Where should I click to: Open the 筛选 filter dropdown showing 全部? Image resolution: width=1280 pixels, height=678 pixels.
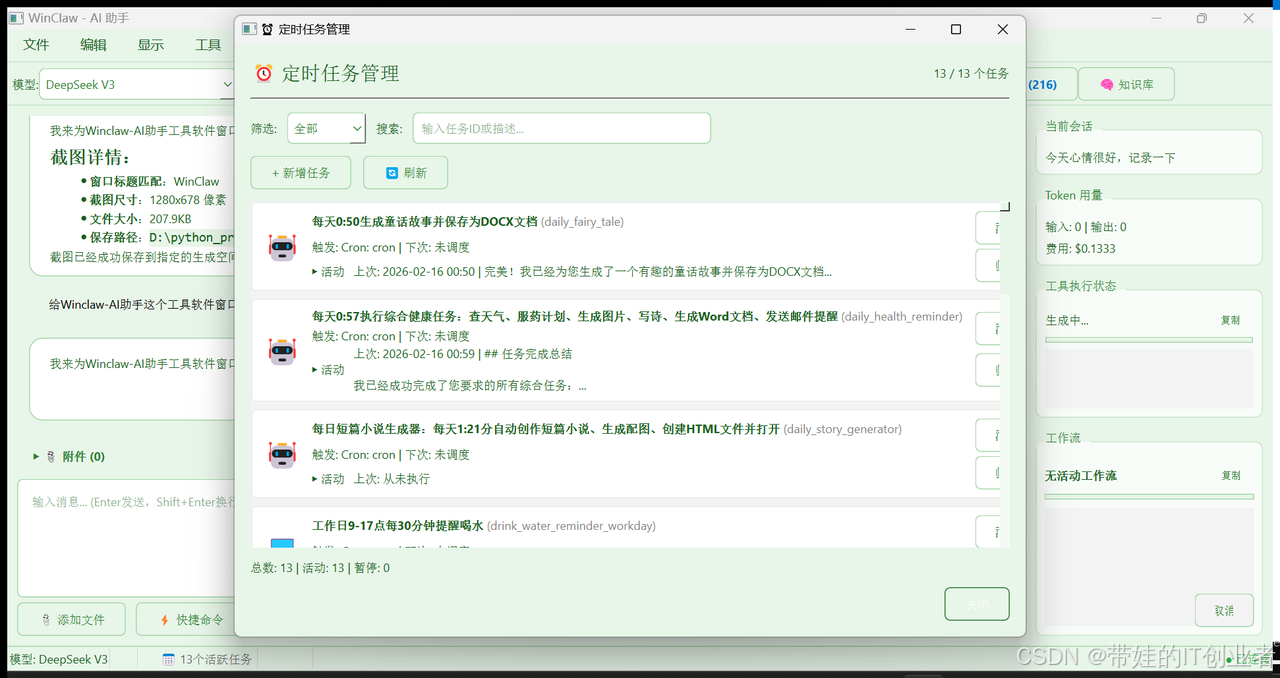(326, 128)
